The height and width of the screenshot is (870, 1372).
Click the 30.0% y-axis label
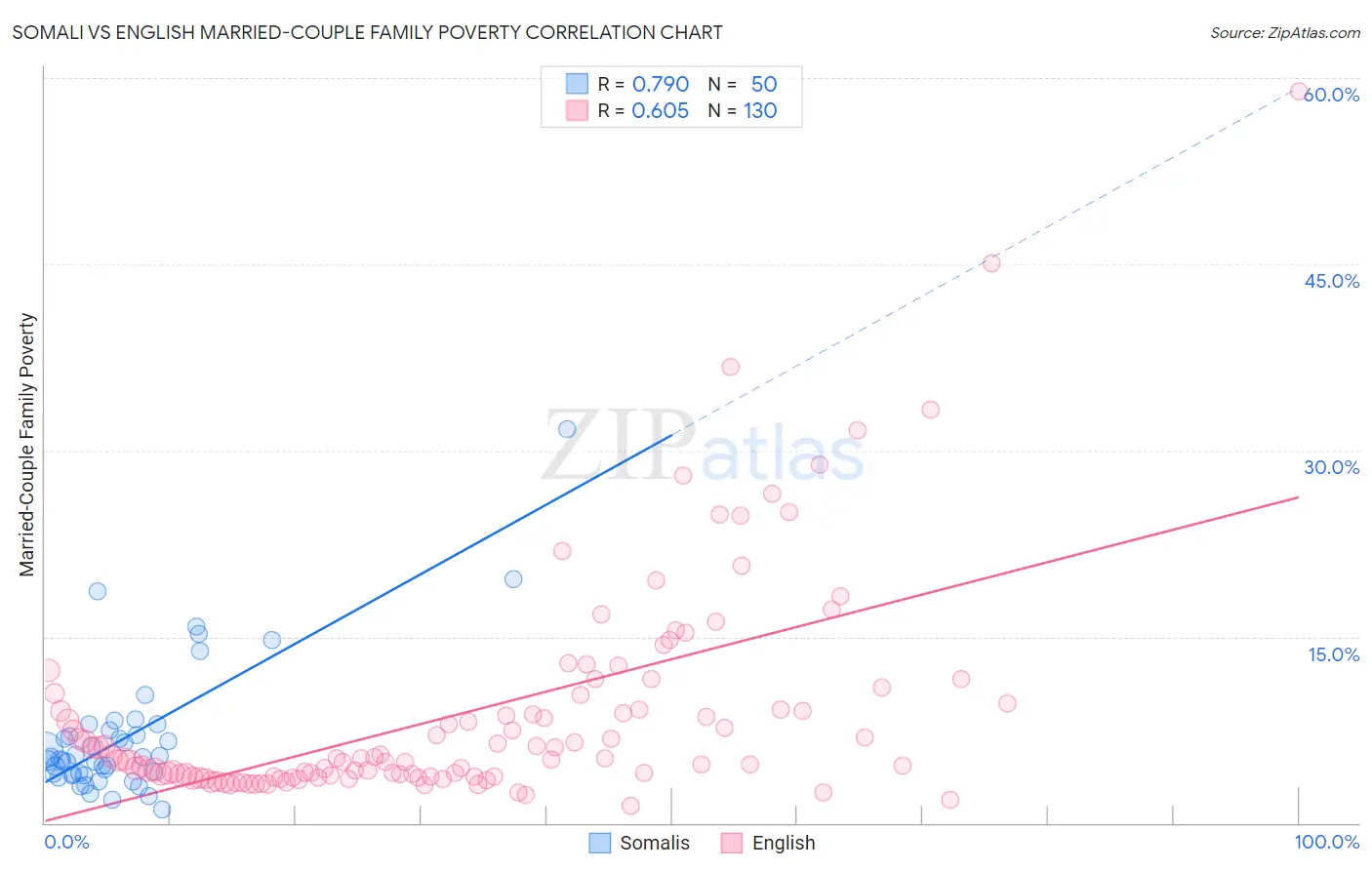[x=1331, y=467]
